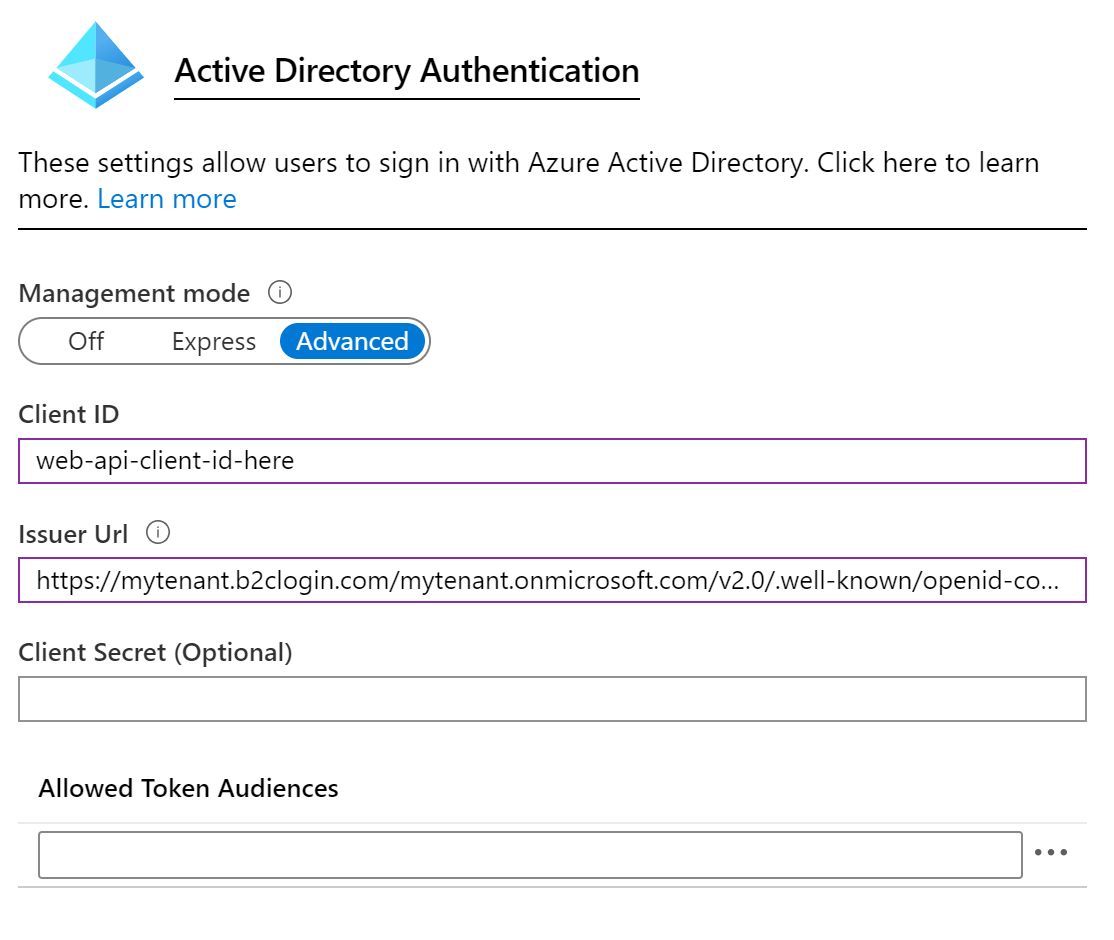Click the Client ID label
This screenshot has height=940, width=1114.
coord(69,414)
